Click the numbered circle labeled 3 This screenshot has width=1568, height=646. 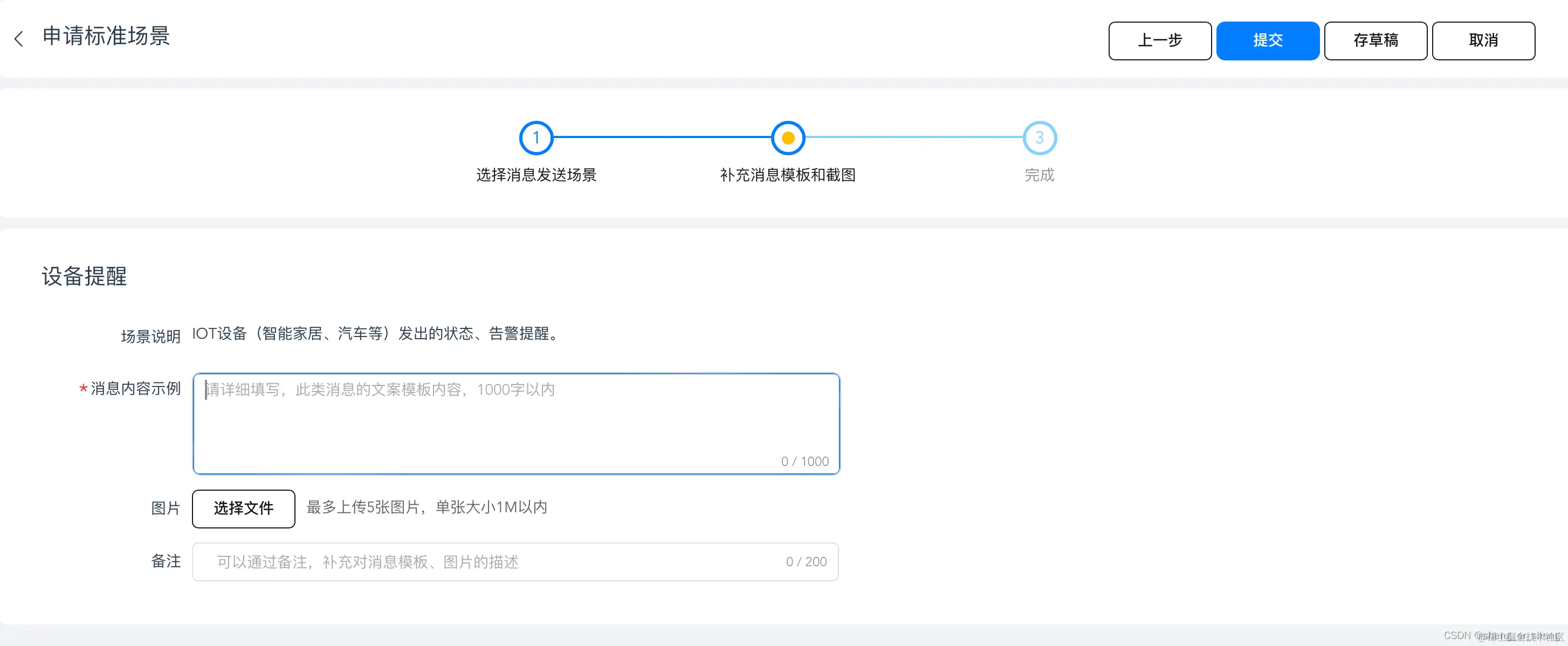(1040, 137)
